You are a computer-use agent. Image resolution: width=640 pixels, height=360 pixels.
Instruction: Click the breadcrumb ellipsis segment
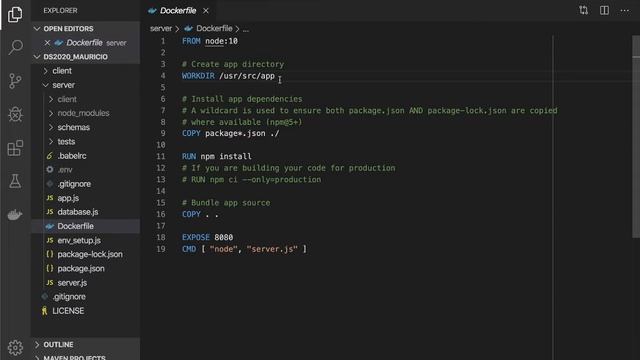[x=246, y=29]
